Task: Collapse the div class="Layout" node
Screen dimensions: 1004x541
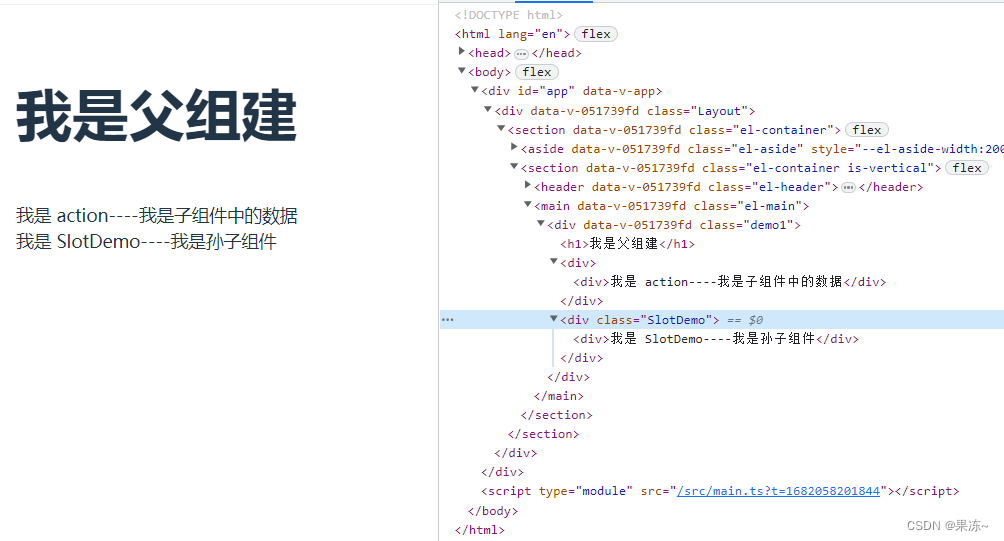Action: click(488, 110)
